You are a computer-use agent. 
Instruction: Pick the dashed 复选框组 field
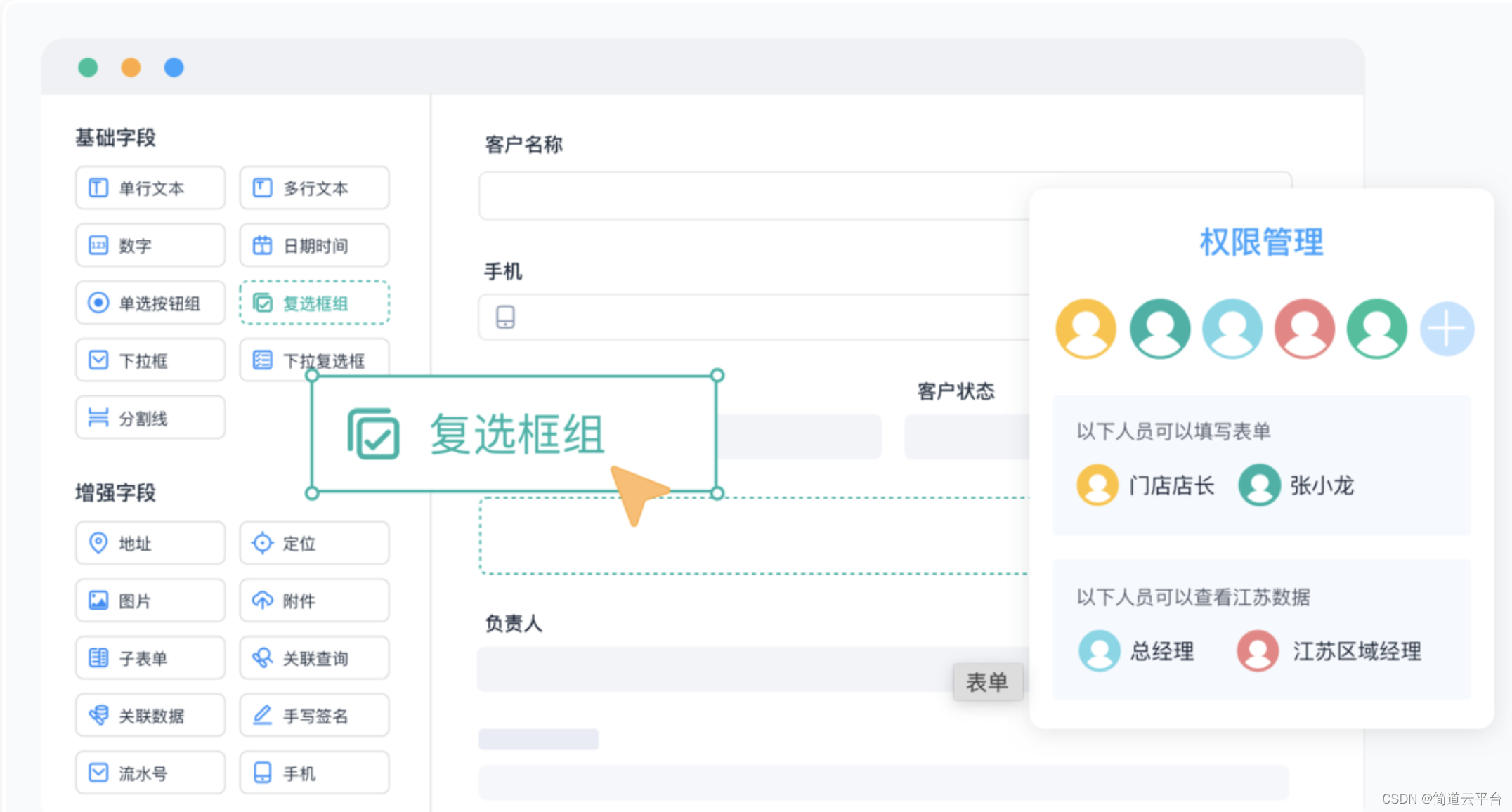[x=314, y=303]
